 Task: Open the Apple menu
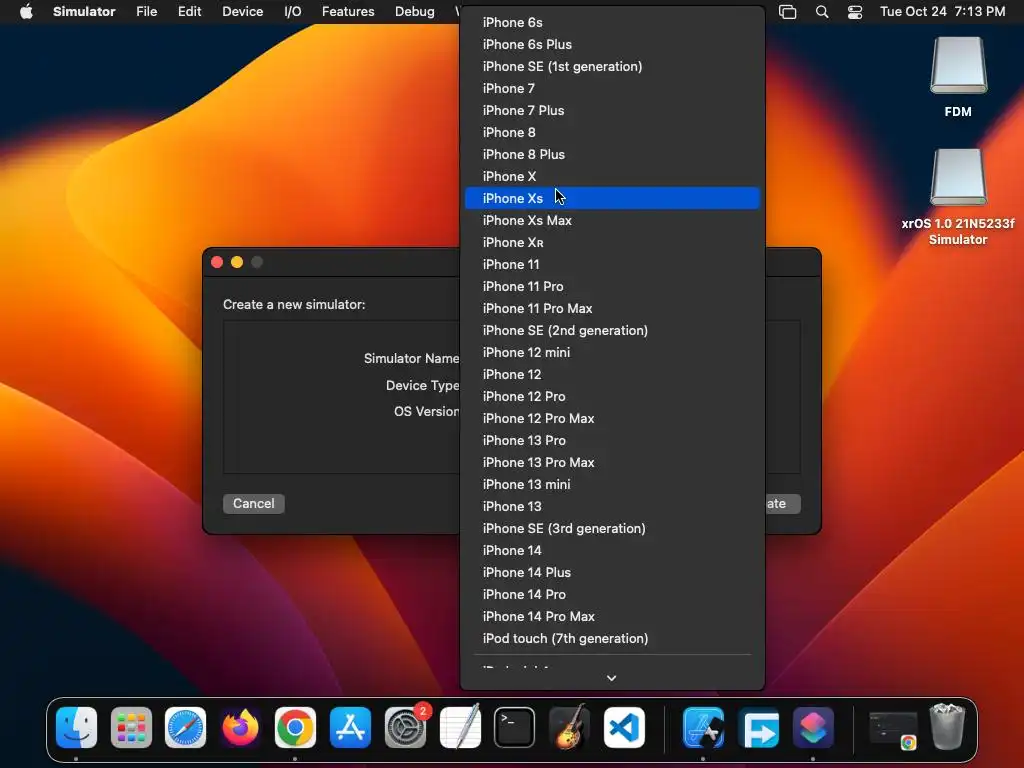(26, 12)
